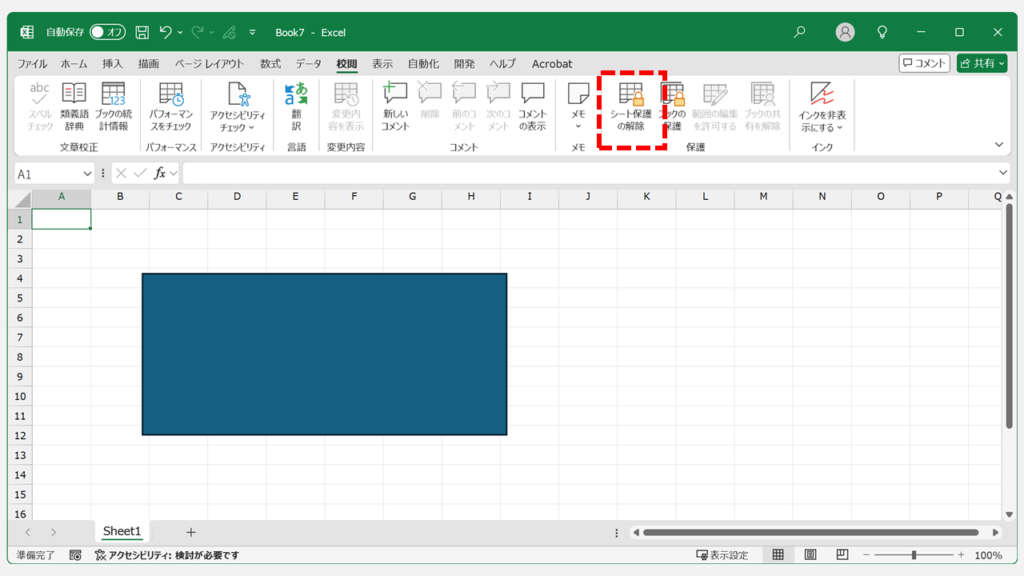1024x576 pixels.
Task: Save the workbook with the disk icon
Action: [142, 32]
